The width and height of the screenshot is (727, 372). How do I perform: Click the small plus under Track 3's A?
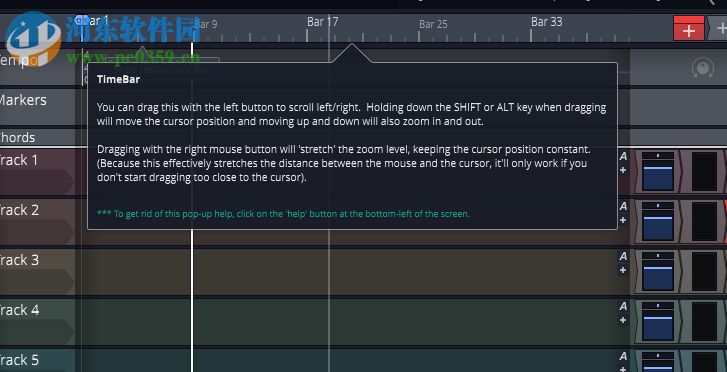point(623,270)
